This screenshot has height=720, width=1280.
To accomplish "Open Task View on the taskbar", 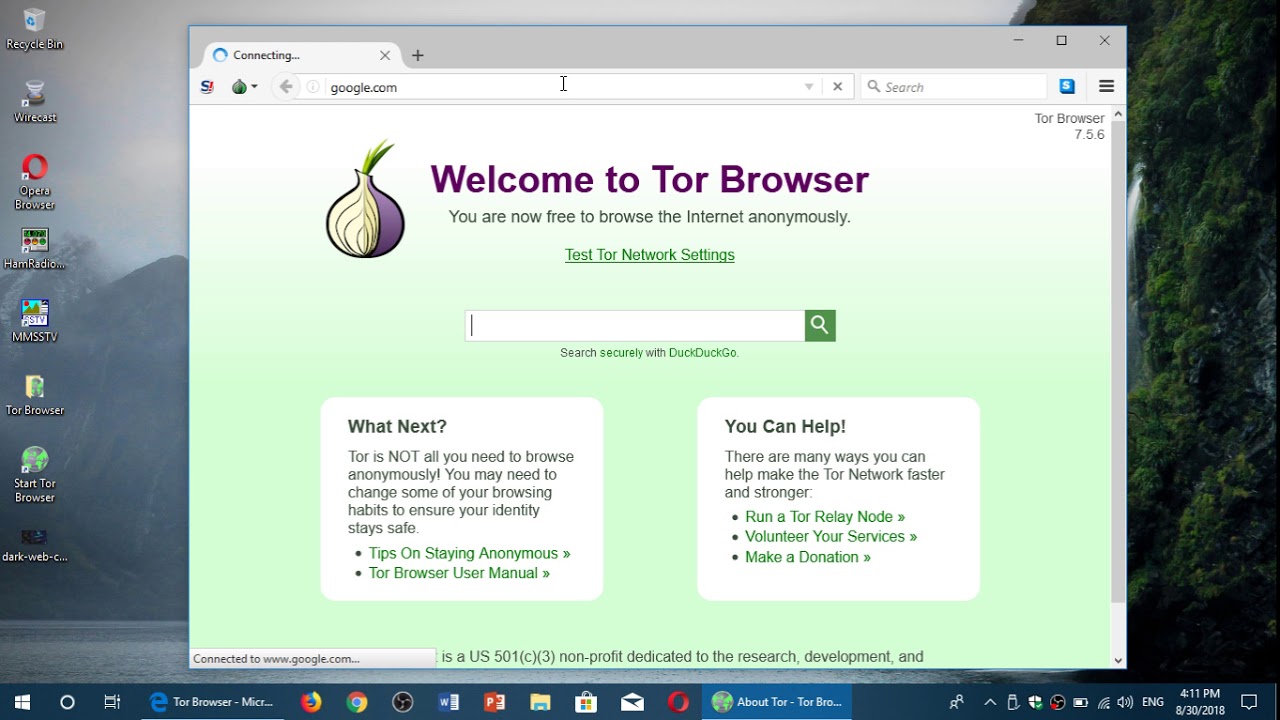I will click(112, 702).
